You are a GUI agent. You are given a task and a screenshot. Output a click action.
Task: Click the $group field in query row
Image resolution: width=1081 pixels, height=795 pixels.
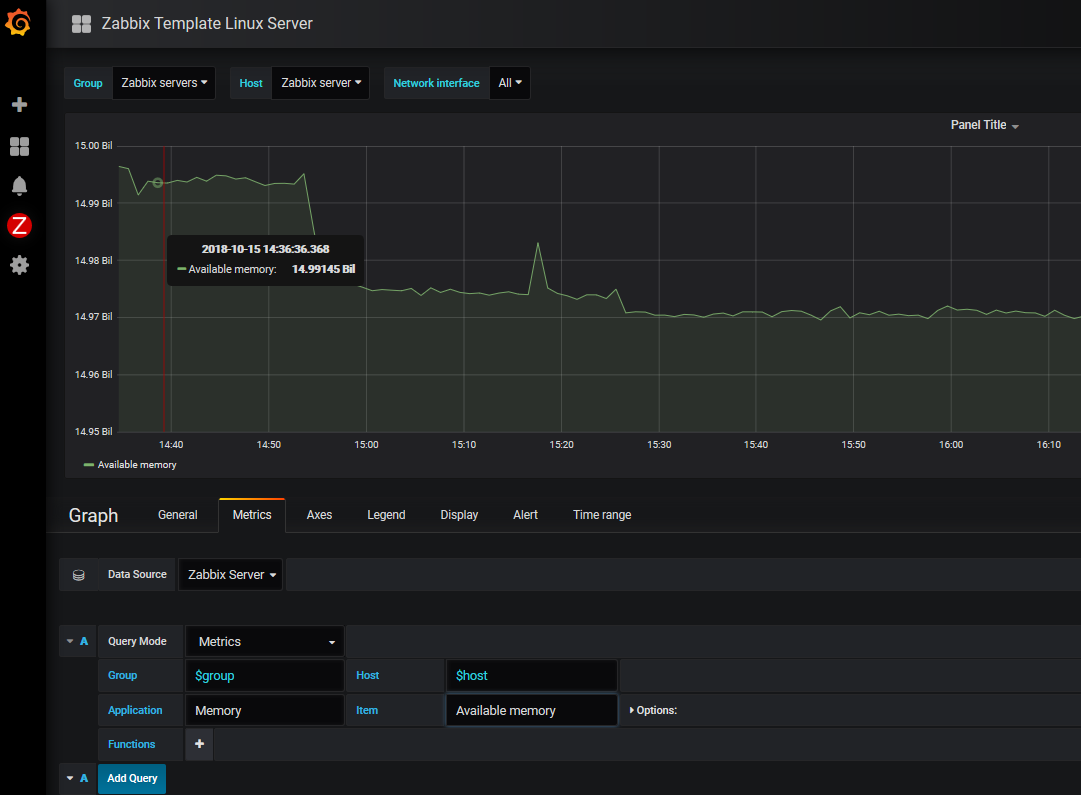click(x=265, y=676)
